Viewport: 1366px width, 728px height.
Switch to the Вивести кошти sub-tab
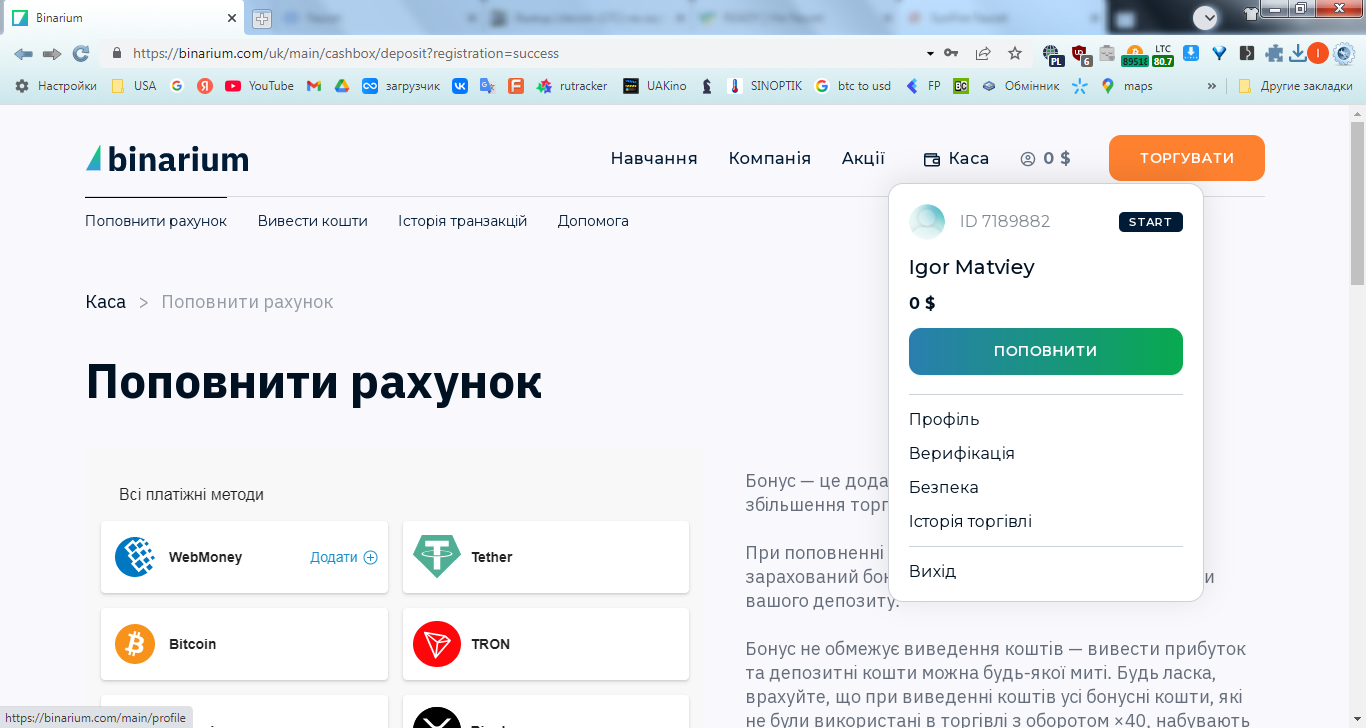(x=313, y=221)
